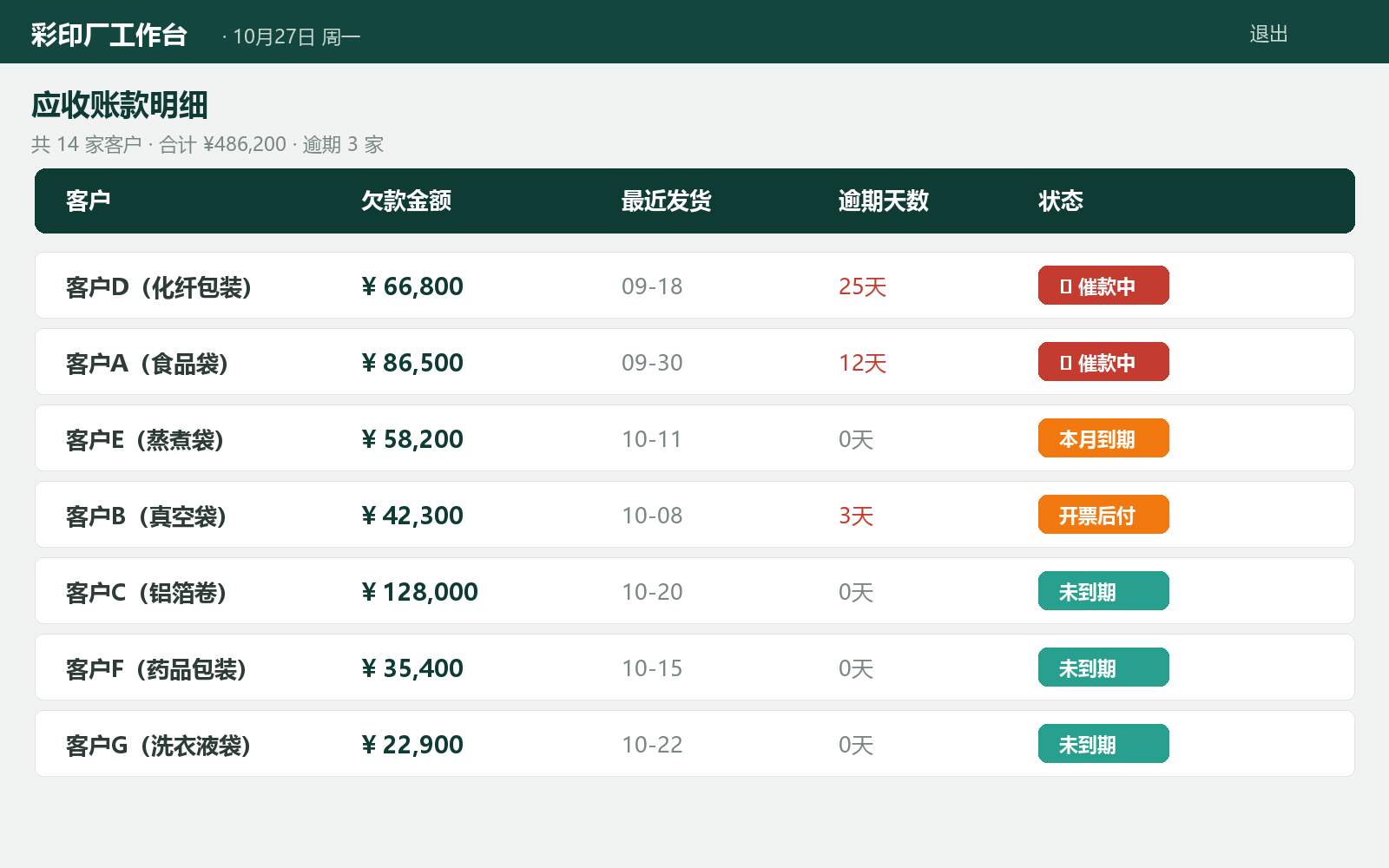Click the 共 14 家客户 summary line

click(x=207, y=144)
